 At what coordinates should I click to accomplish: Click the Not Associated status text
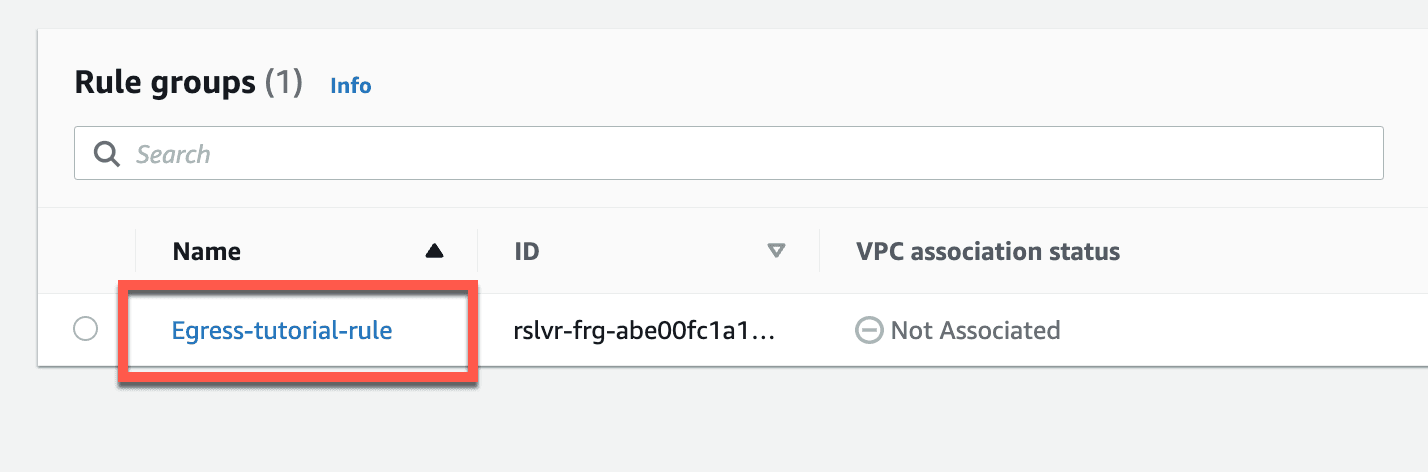click(x=975, y=330)
